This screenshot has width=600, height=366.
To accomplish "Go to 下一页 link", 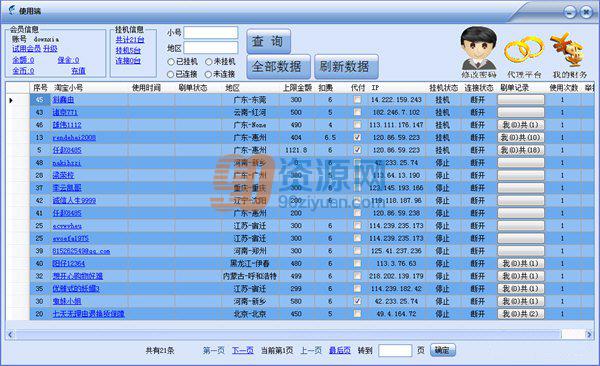I will [243, 350].
